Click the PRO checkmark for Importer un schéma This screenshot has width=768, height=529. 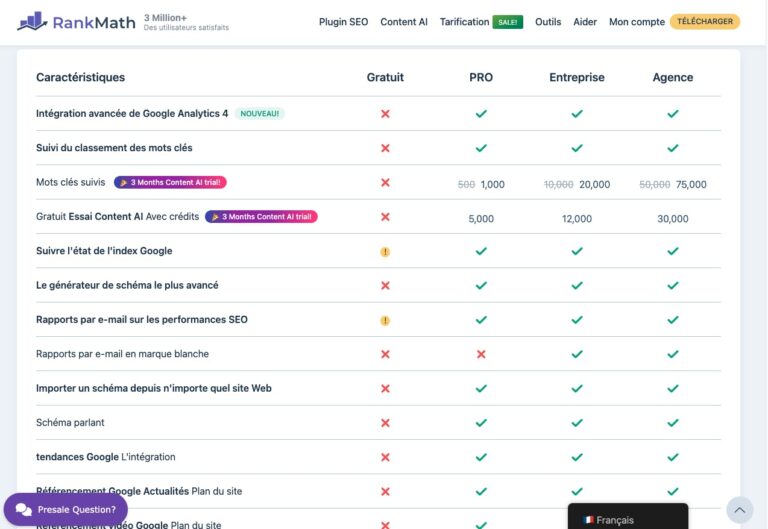tap(481, 388)
